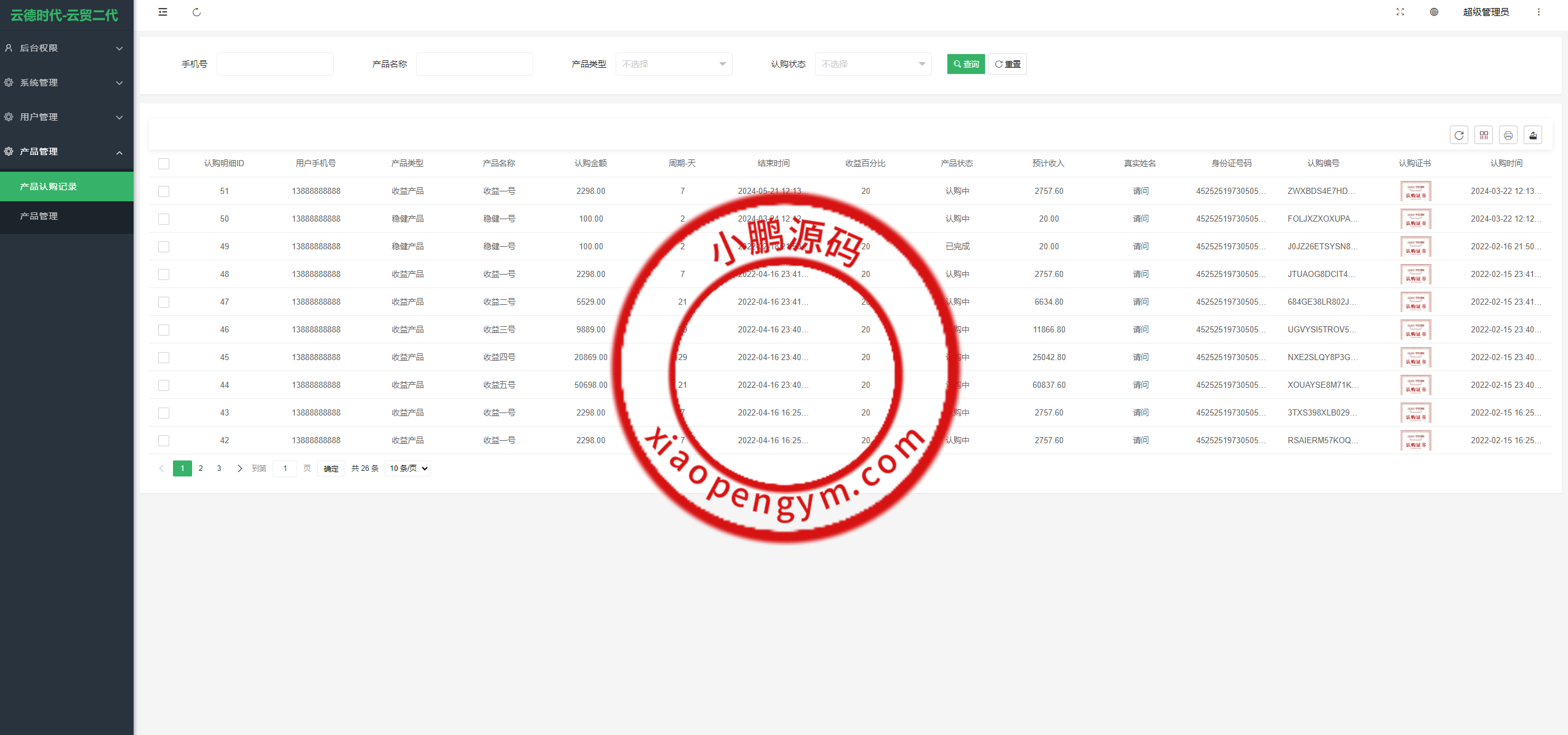The image size is (1568, 735).
Task: Click the 查询 search button
Action: pyautogui.click(x=965, y=63)
